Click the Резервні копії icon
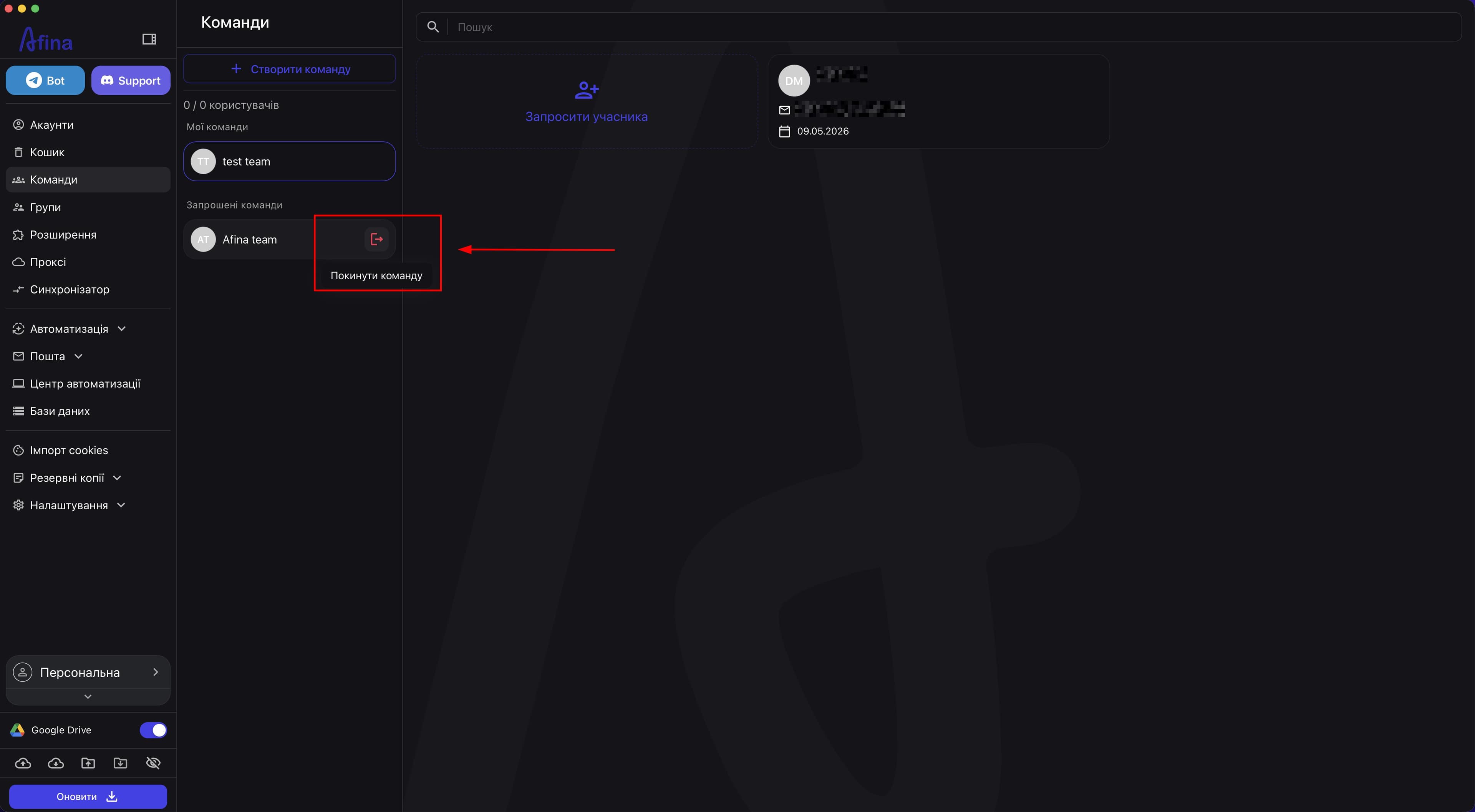This screenshot has height=812, width=1475. (x=18, y=478)
